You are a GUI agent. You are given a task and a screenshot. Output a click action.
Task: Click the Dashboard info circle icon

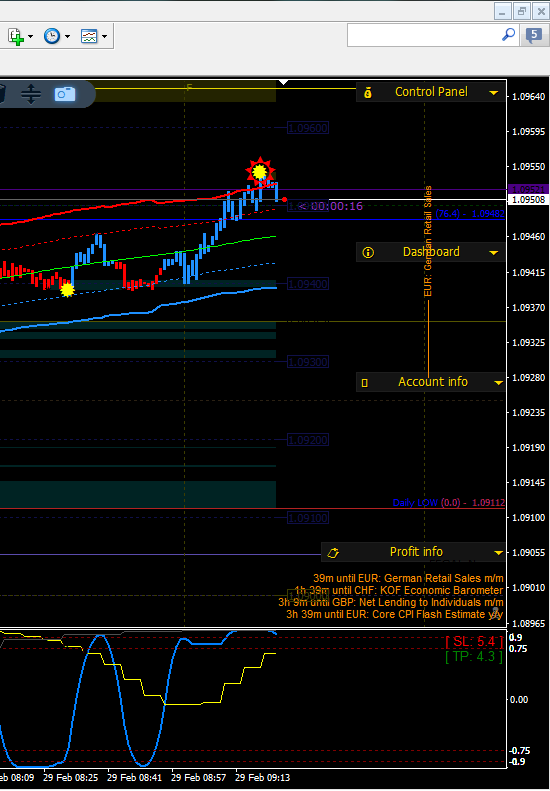coord(368,252)
